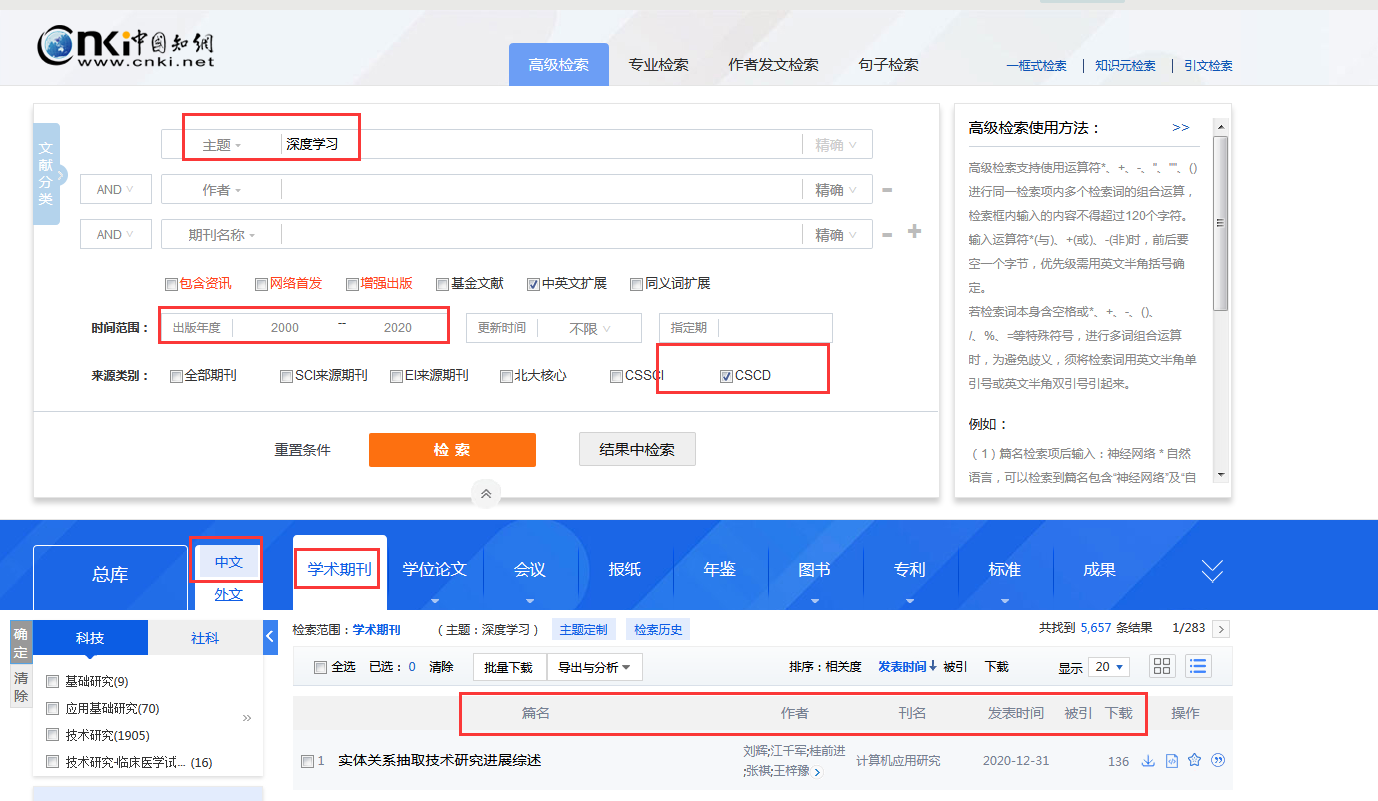Download the first search result article
1378x801 pixels.
tap(1148, 760)
